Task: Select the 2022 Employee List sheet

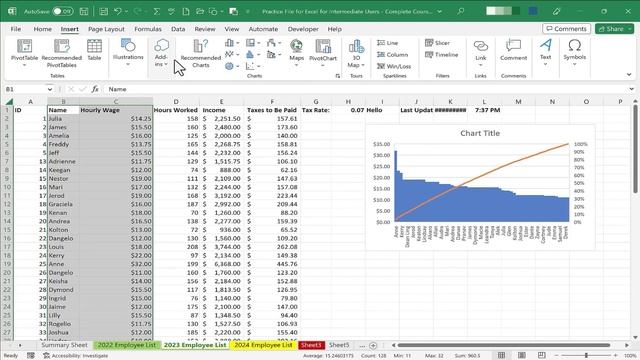Action: coord(127,345)
